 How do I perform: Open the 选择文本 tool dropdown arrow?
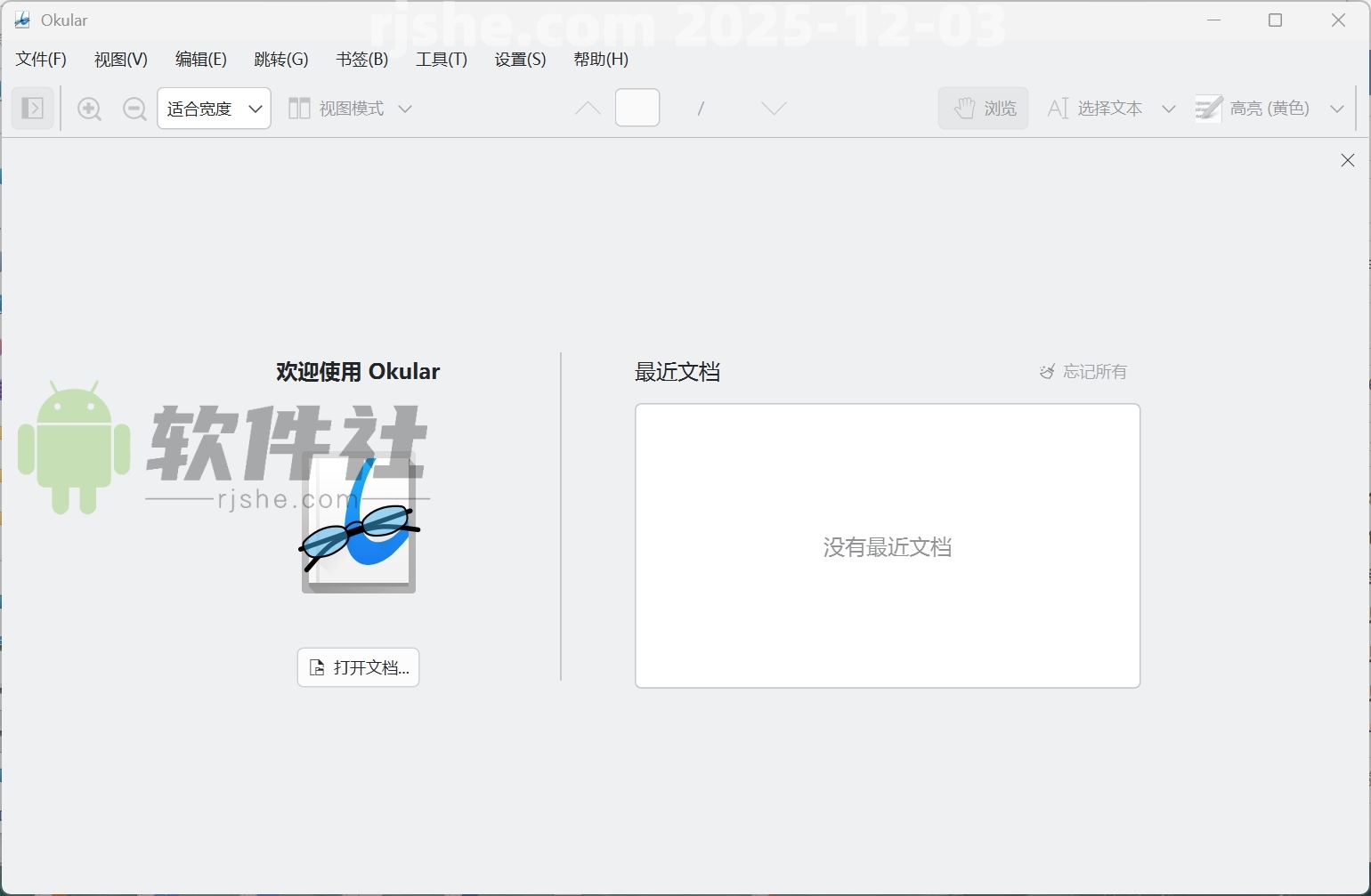(1169, 108)
